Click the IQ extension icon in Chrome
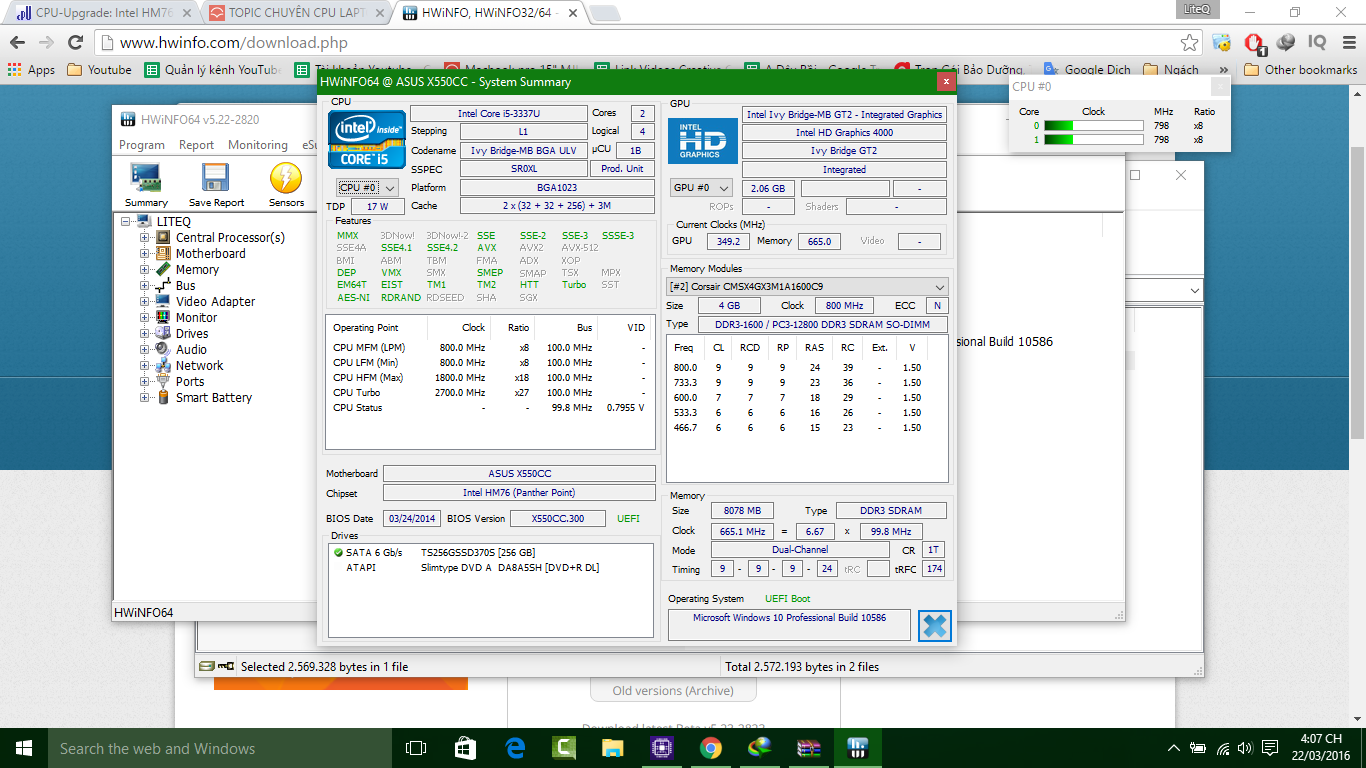The image size is (1366, 768). tap(1317, 43)
